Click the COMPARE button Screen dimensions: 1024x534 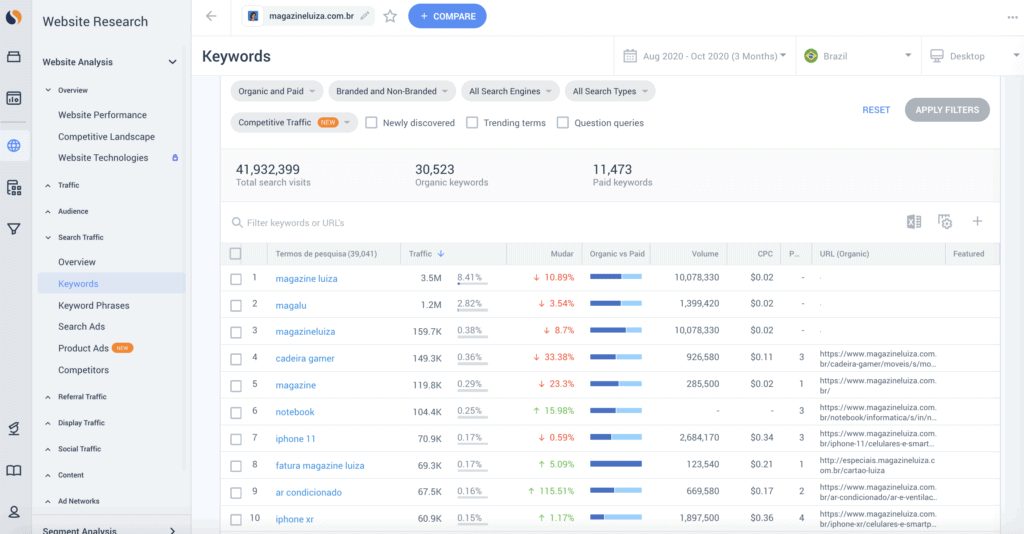point(447,16)
